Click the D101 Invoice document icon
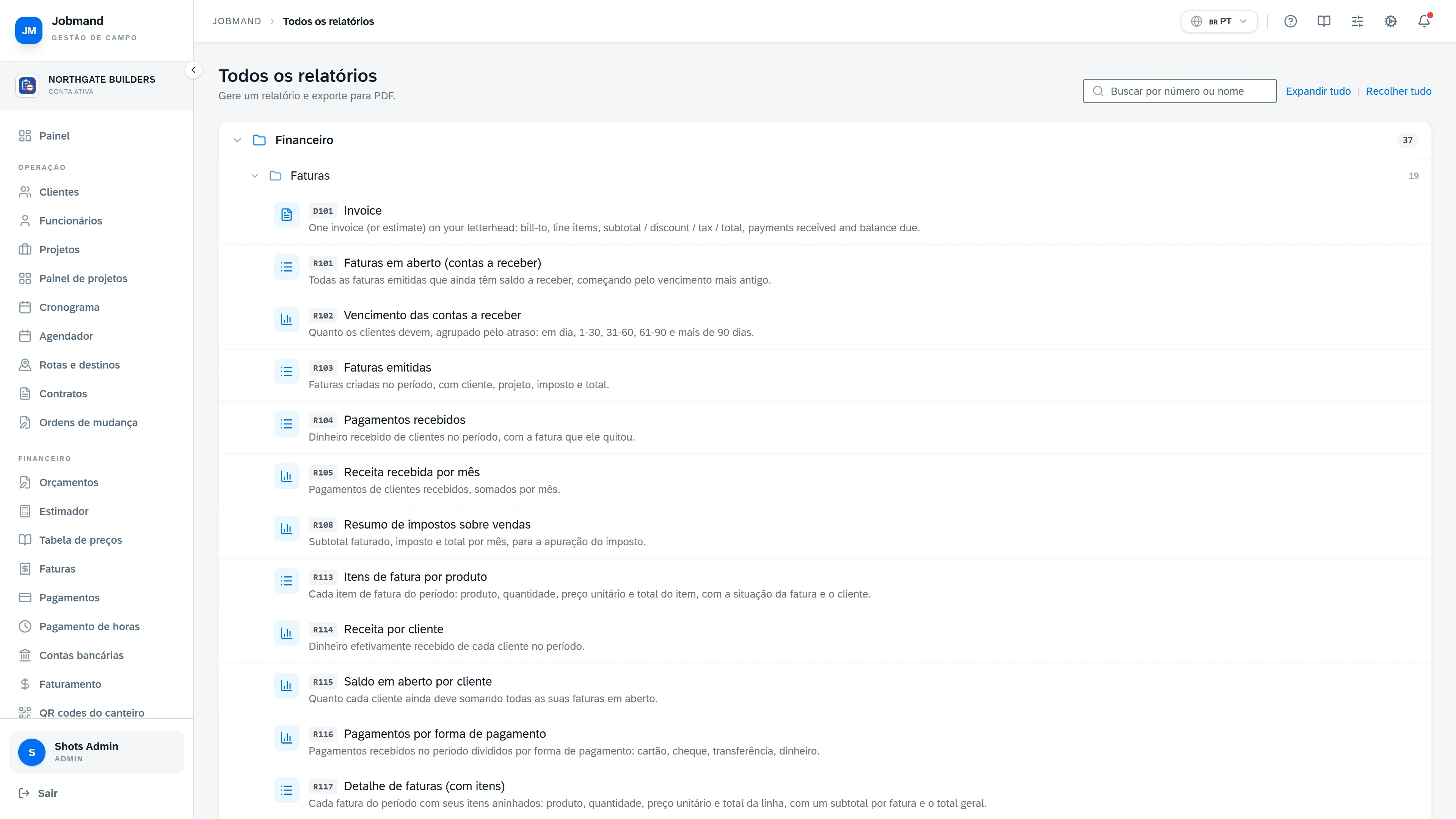 [x=287, y=215]
